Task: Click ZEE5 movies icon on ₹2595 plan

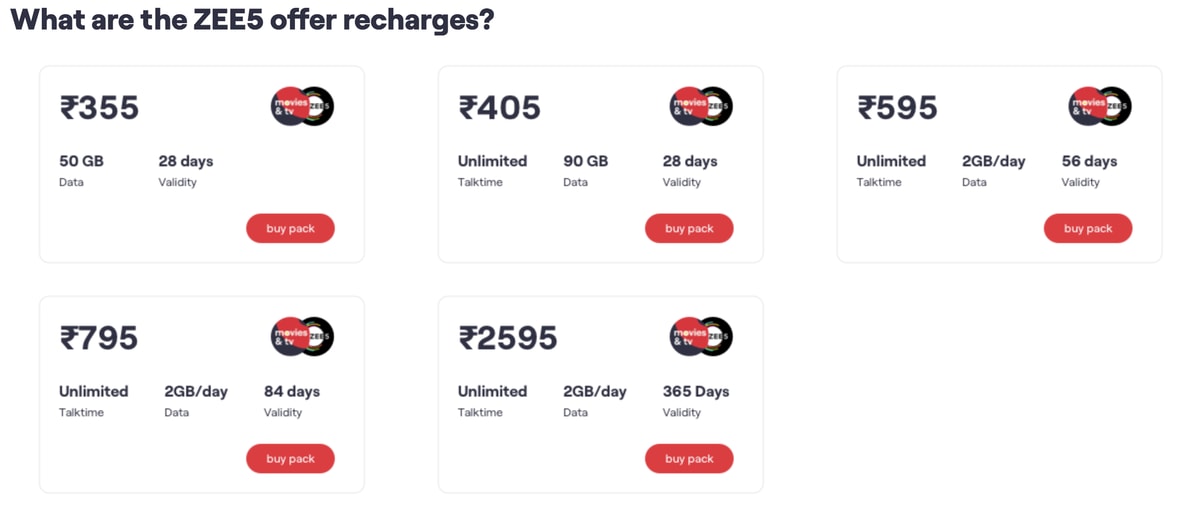Action: (x=700, y=336)
